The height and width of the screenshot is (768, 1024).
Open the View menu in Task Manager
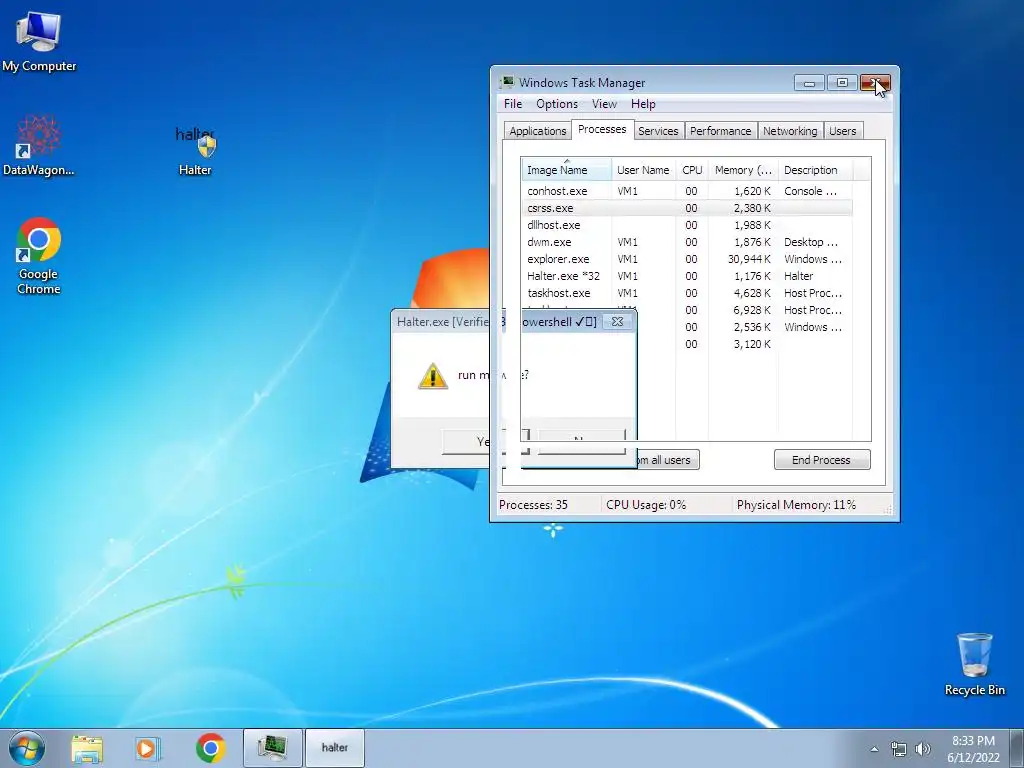click(604, 104)
